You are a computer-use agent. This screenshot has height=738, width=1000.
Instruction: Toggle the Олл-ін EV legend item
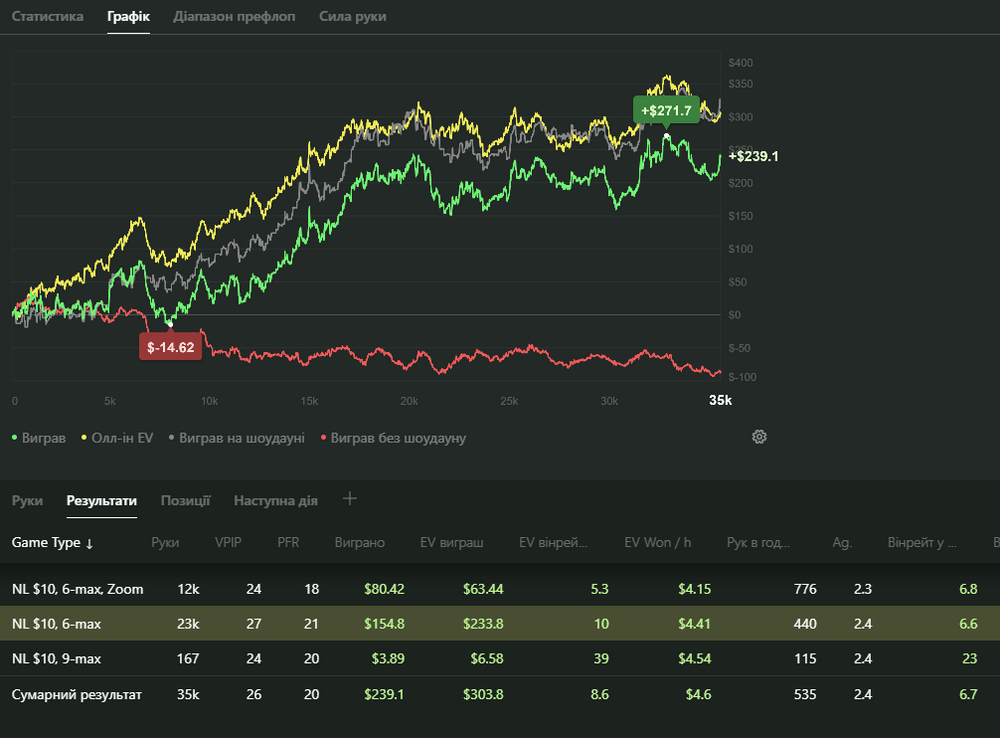coord(117,438)
